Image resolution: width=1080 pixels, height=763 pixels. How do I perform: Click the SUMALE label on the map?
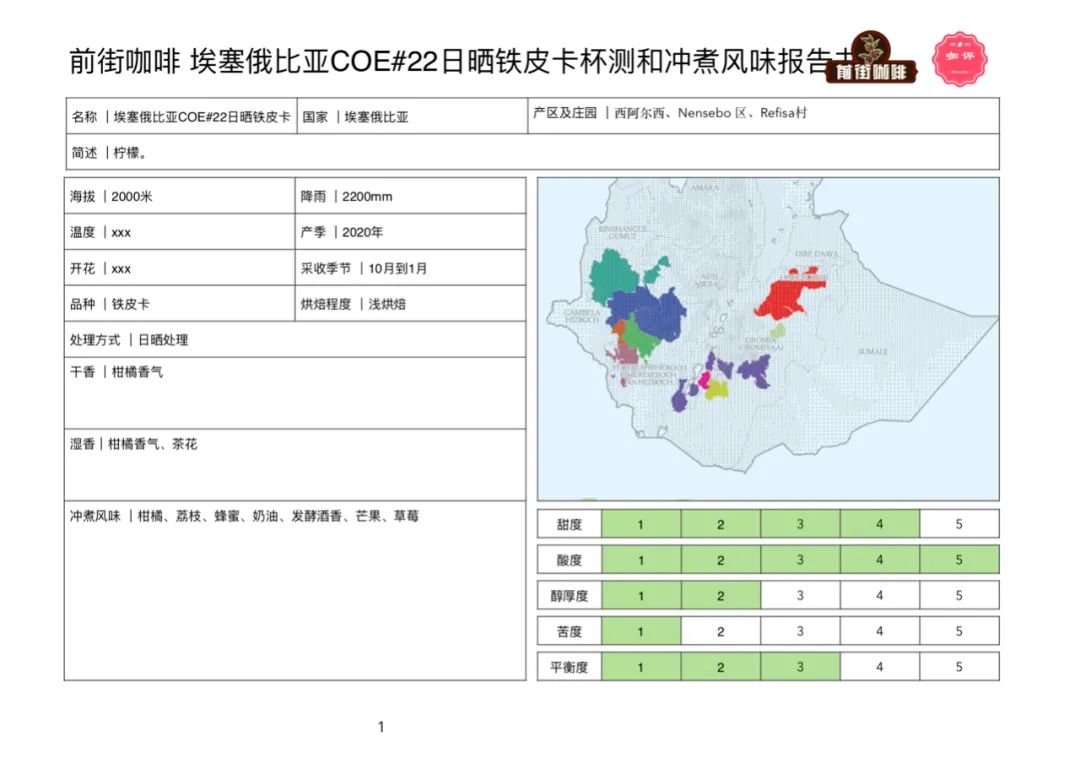point(873,352)
